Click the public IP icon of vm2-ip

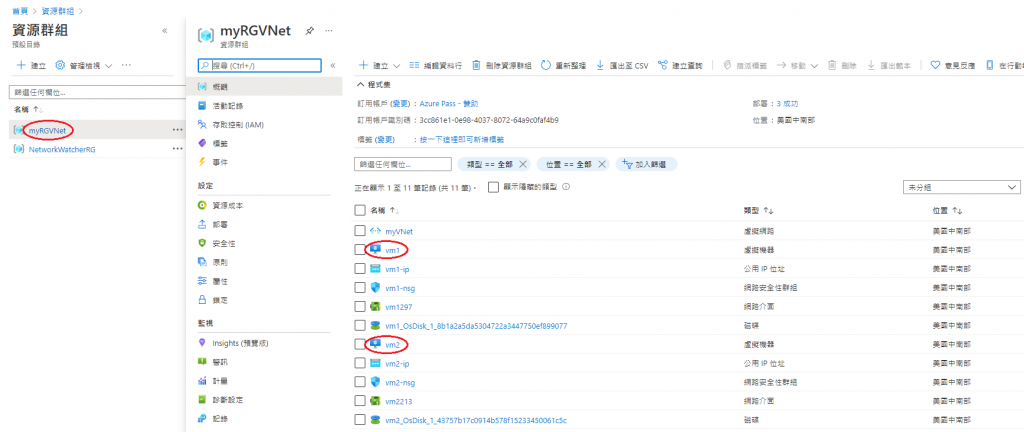click(376, 363)
